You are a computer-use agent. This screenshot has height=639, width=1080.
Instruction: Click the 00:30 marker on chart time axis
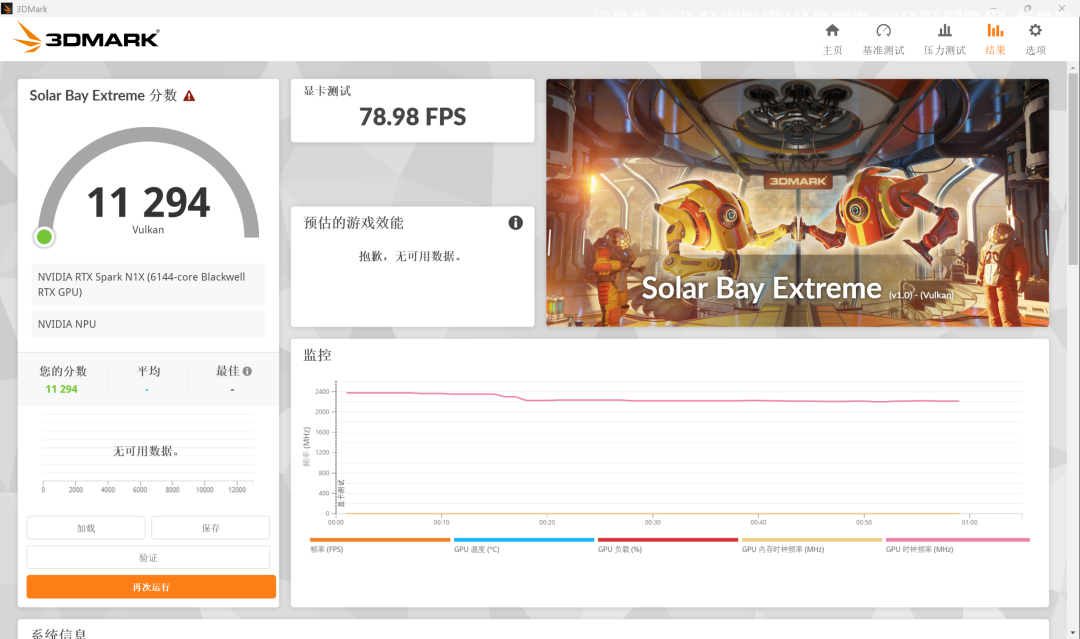click(x=652, y=523)
